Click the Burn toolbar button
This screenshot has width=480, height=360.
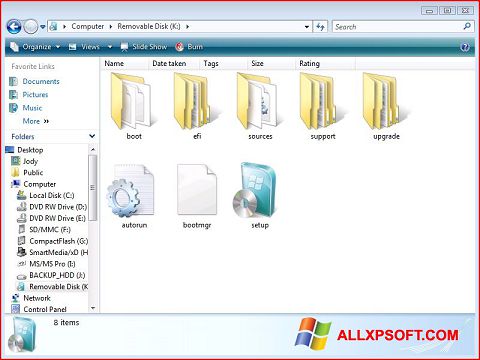point(189,47)
